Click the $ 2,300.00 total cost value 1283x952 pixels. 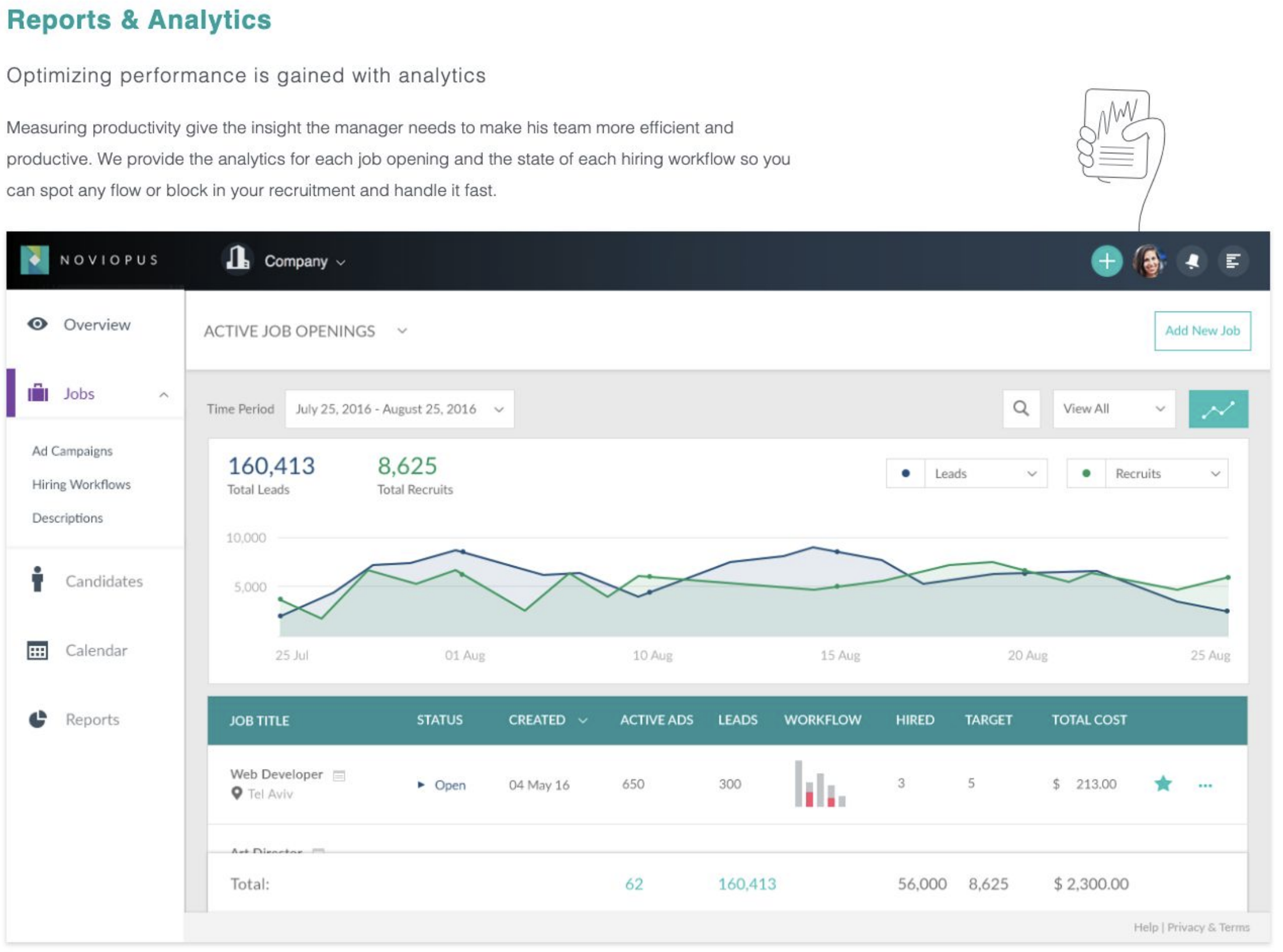[x=1091, y=884]
